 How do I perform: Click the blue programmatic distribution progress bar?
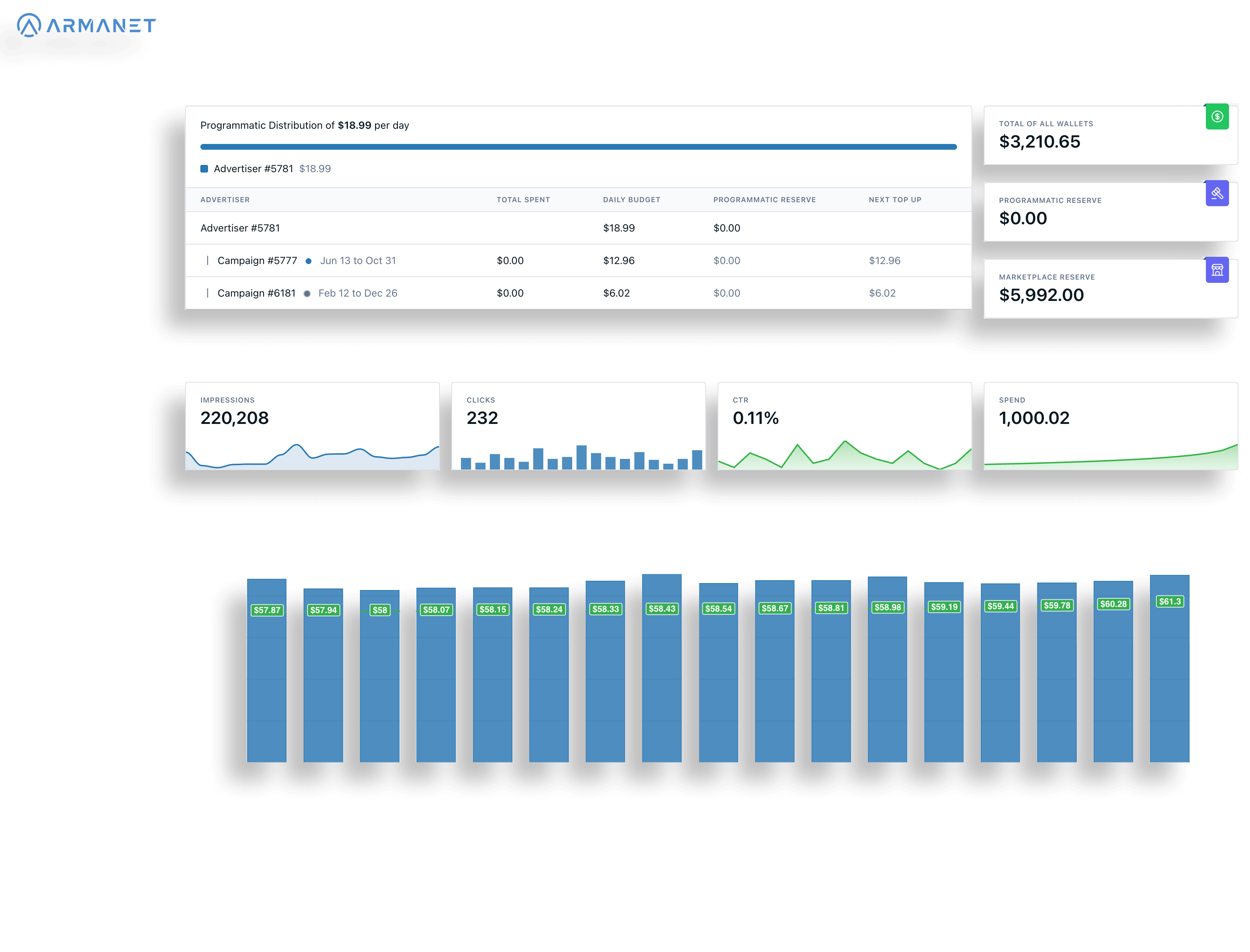(x=578, y=146)
